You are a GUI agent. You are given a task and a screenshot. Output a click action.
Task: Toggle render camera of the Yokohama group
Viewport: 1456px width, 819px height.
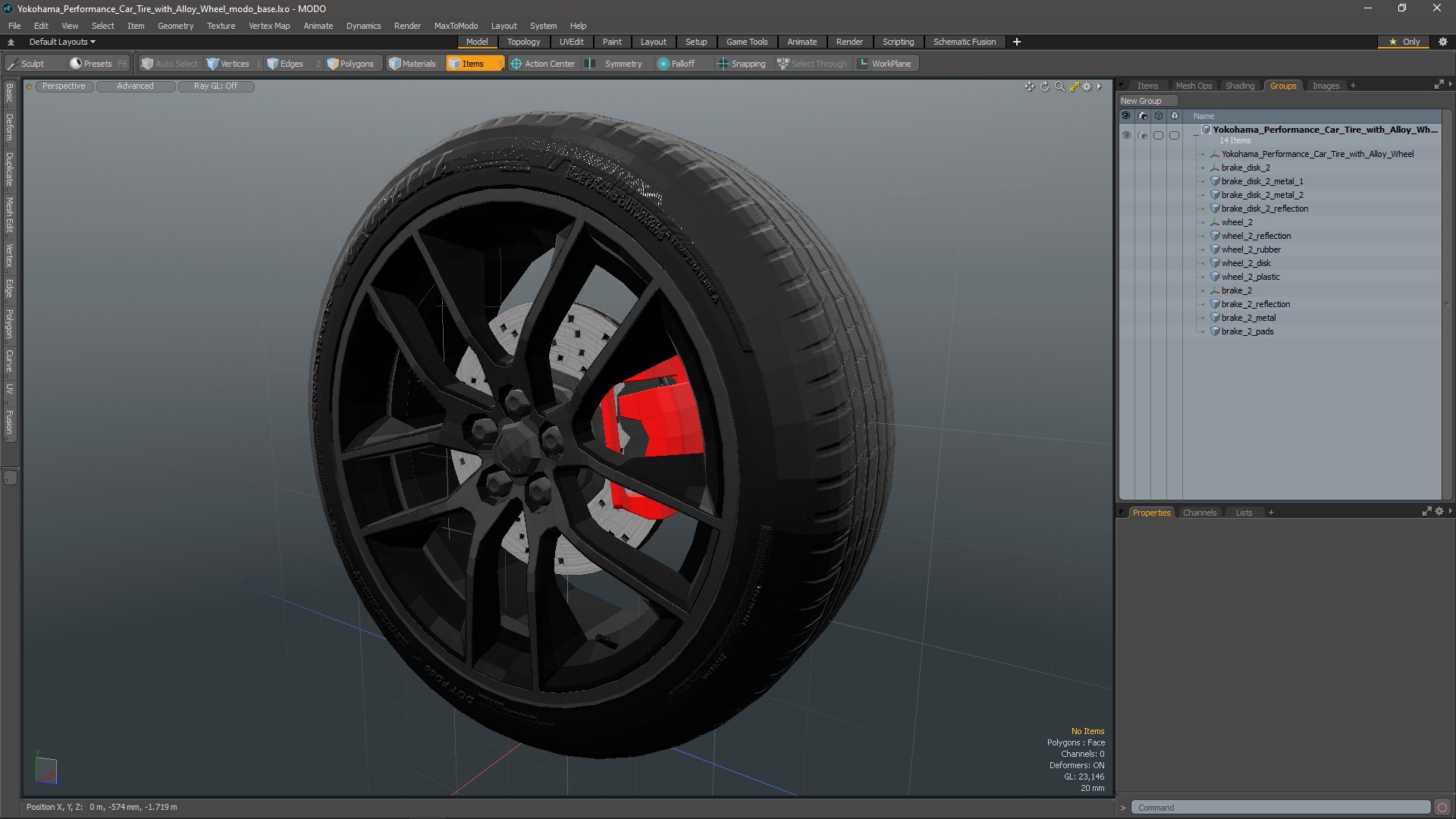tap(1143, 135)
